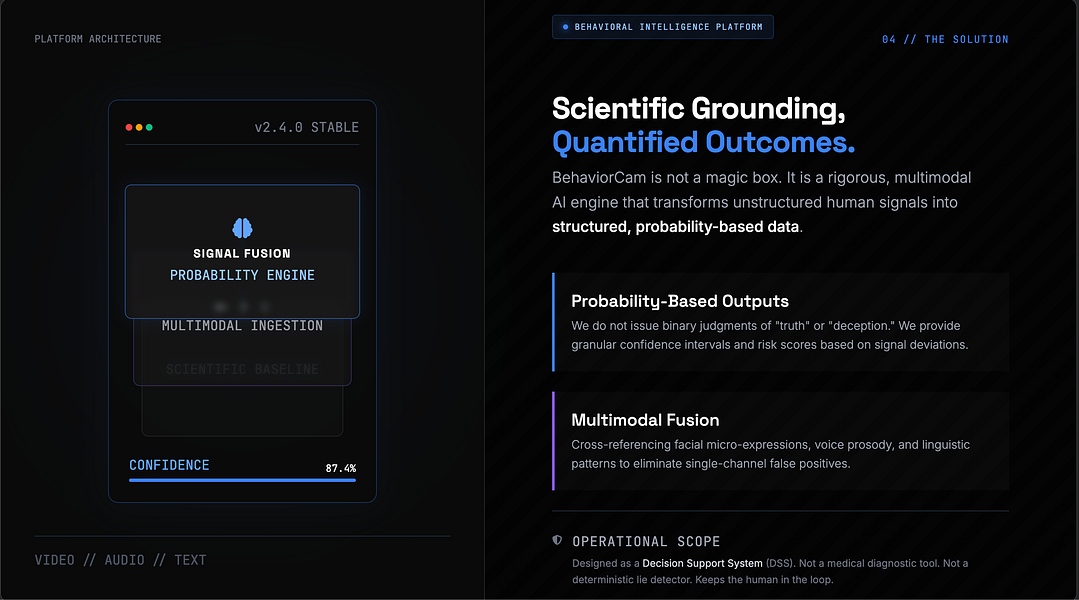Click the v2.4.0 STABLE version text
This screenshot has height=600, width=1079.
coord(307,127)
